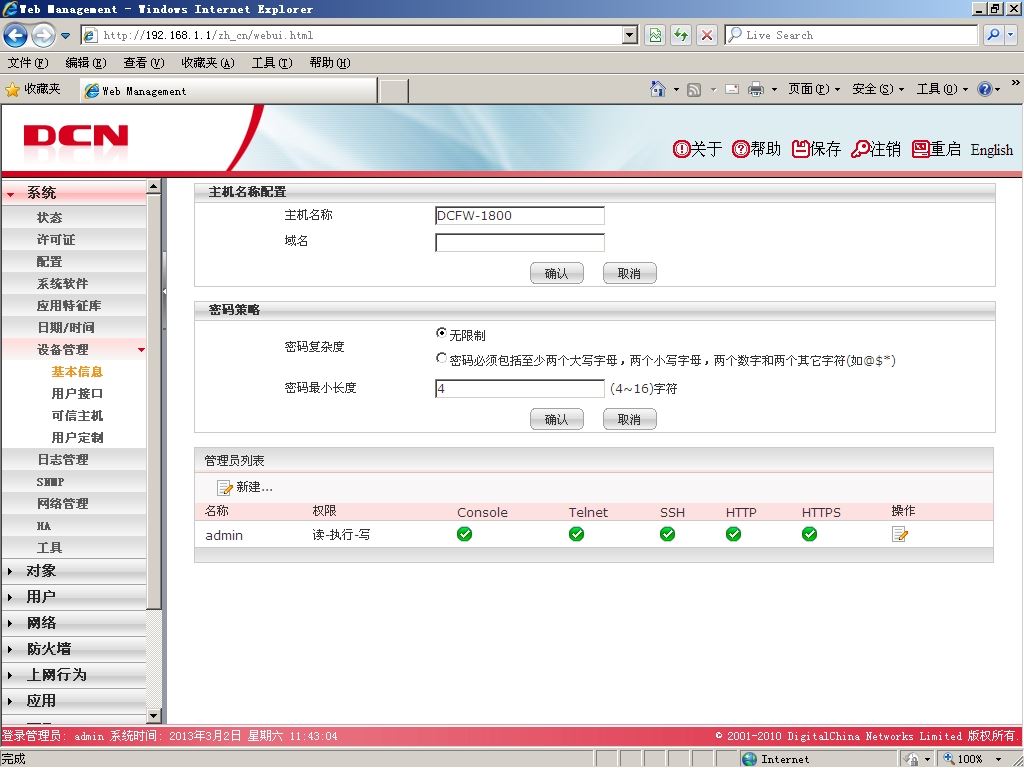Image resolution: width=1024 pixels, height=768 pixels.
Task: Click admin's SSH green check icon
Action: point(667,534)
